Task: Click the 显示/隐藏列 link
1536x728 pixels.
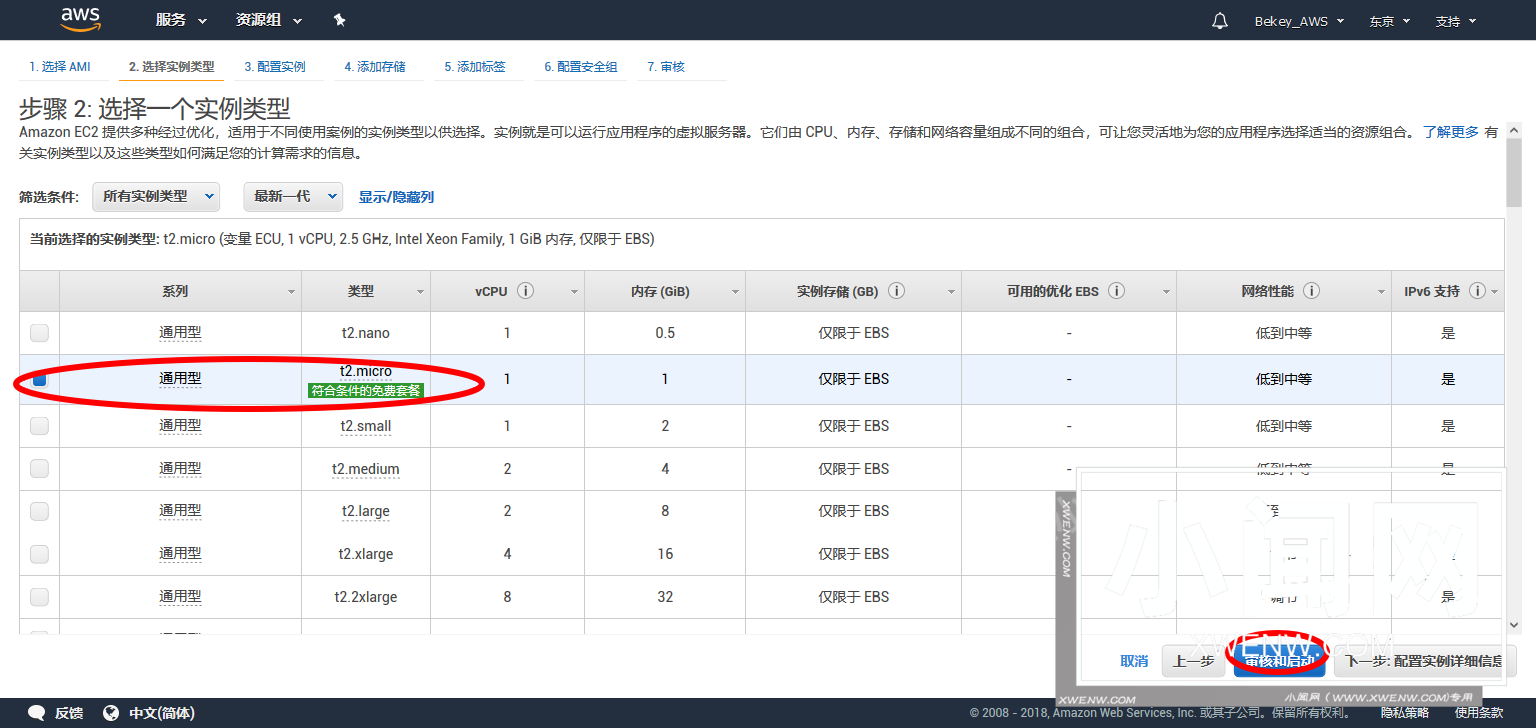Action: point(396,197)
